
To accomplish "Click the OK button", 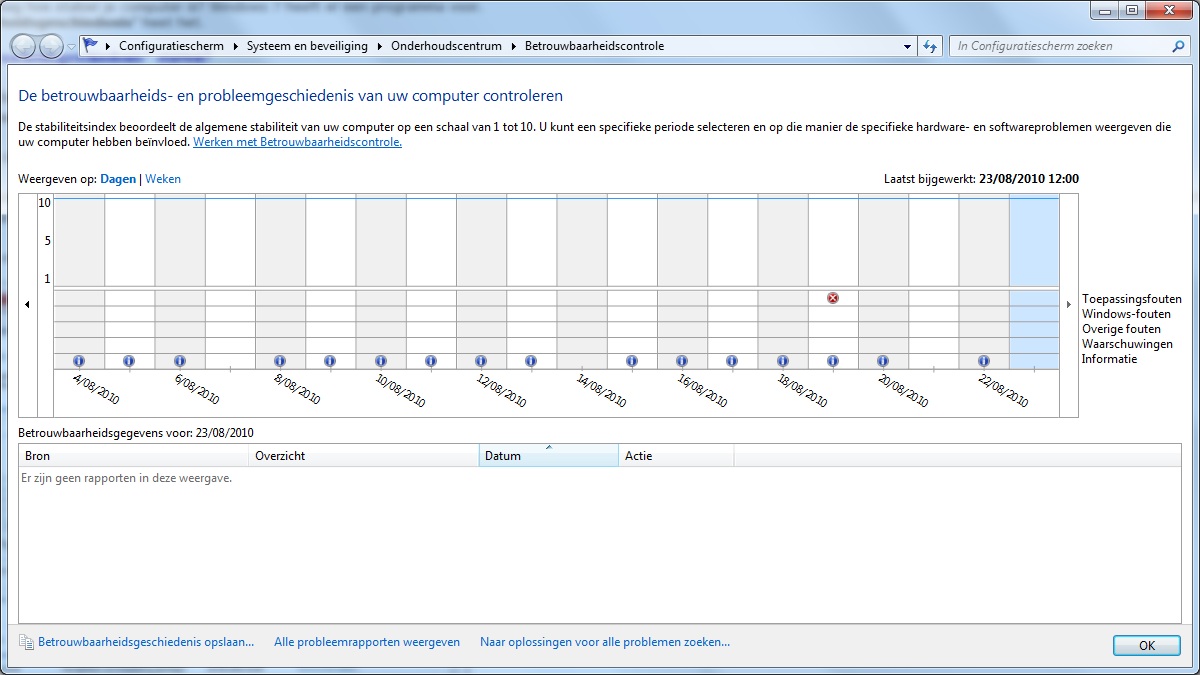I will 1146,645.
